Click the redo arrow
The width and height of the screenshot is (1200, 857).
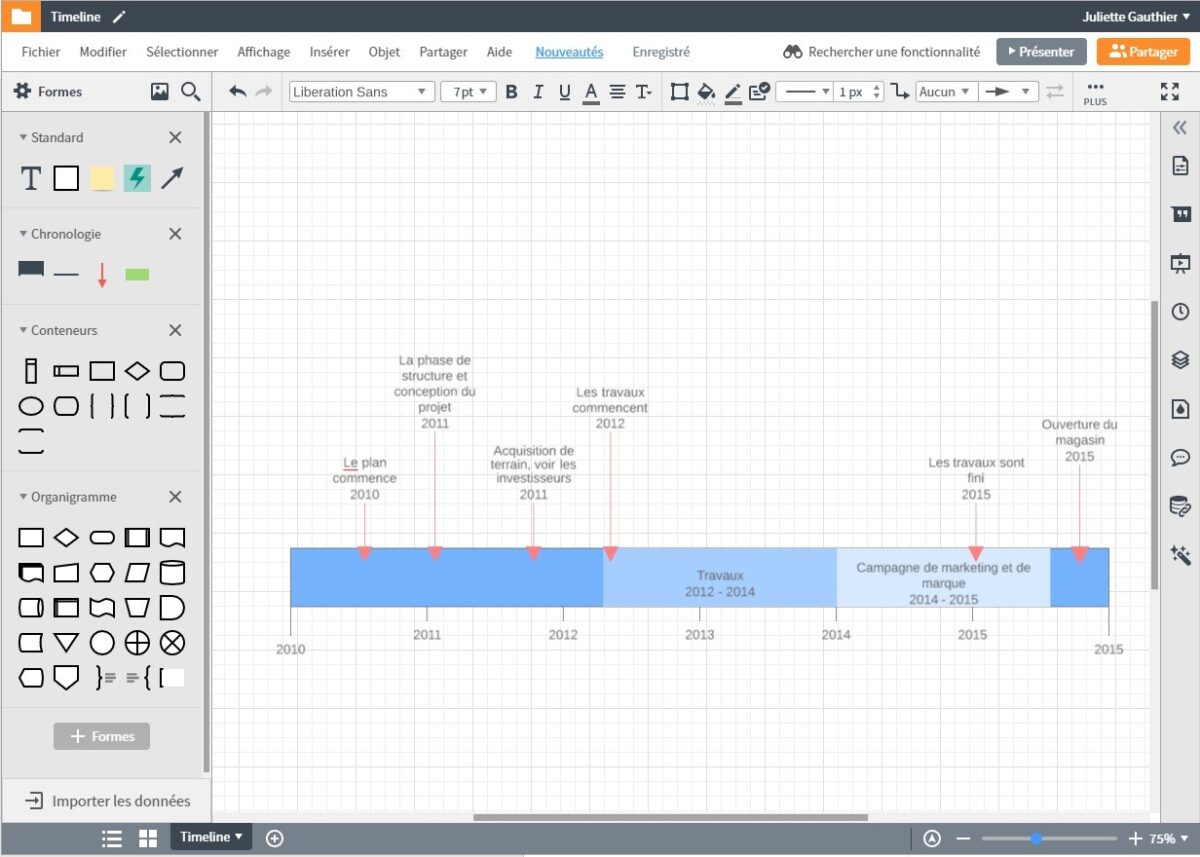click(264, 91)
